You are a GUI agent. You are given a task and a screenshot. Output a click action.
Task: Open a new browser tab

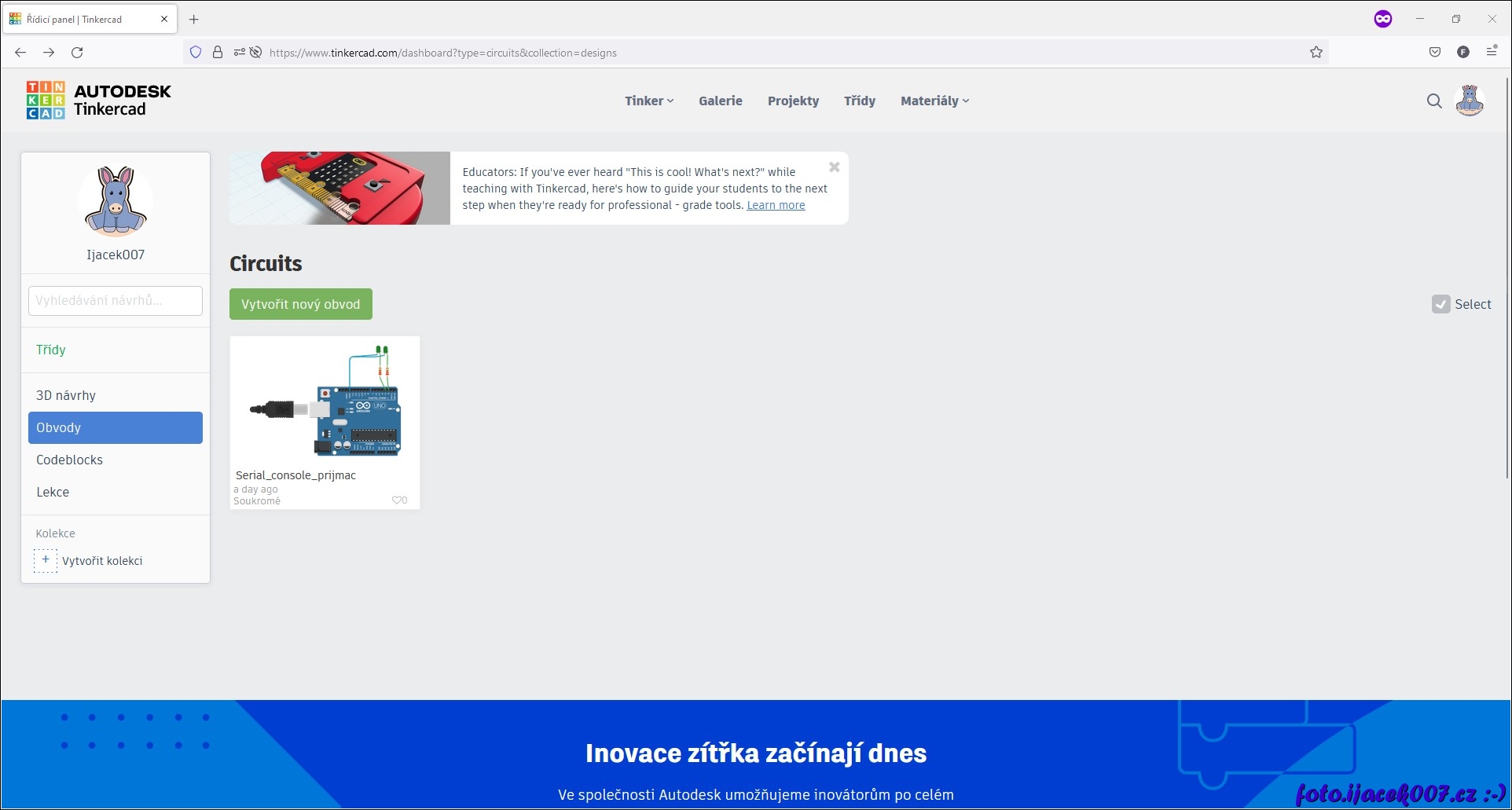click(194, 20)
